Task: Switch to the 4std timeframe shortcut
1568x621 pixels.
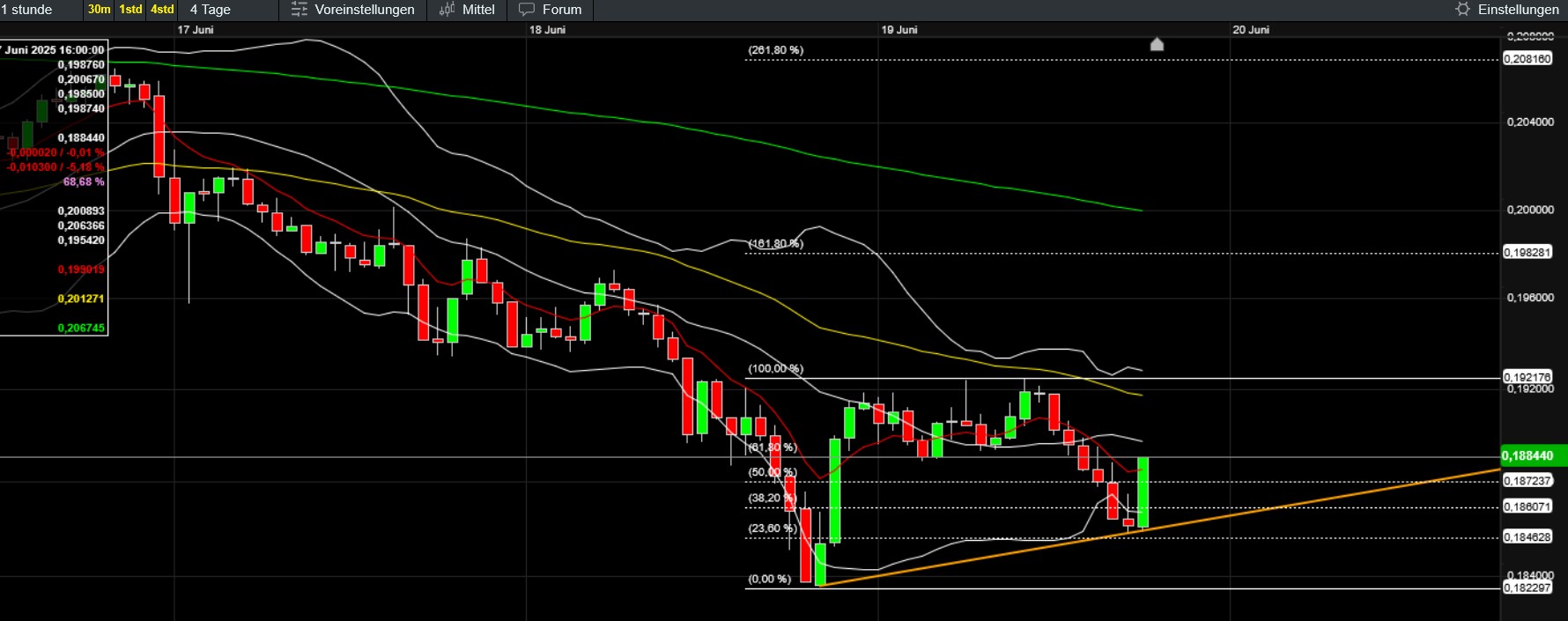Action: pos(162,10)
